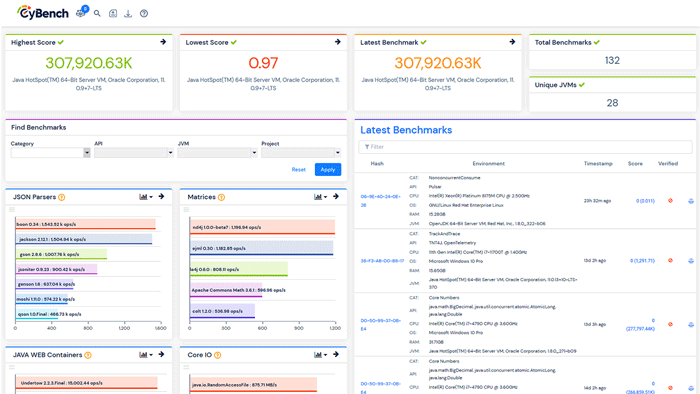Click the Apply button

[328, 170]
